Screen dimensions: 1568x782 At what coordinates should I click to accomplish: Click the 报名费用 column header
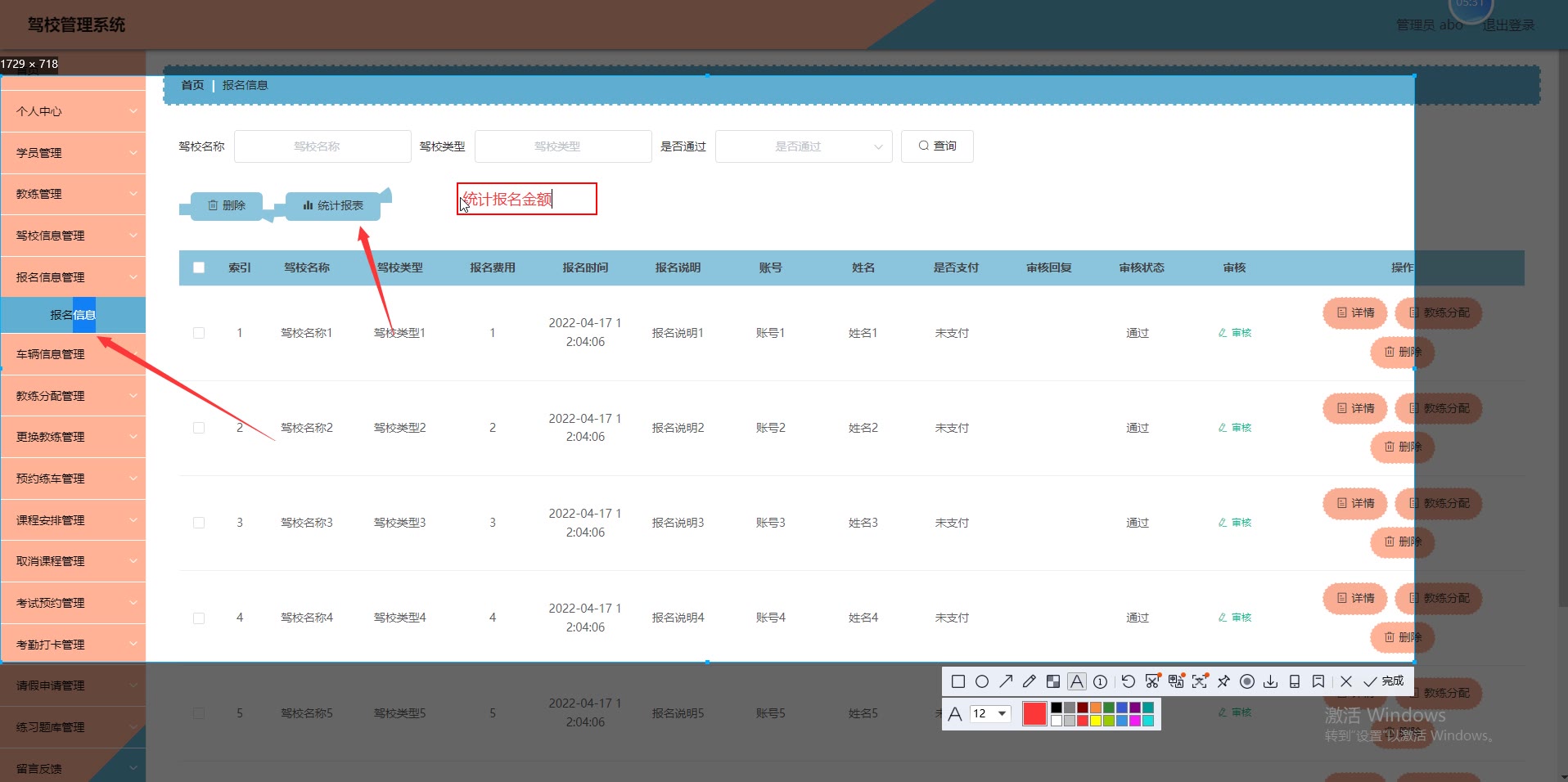(493, 267)
